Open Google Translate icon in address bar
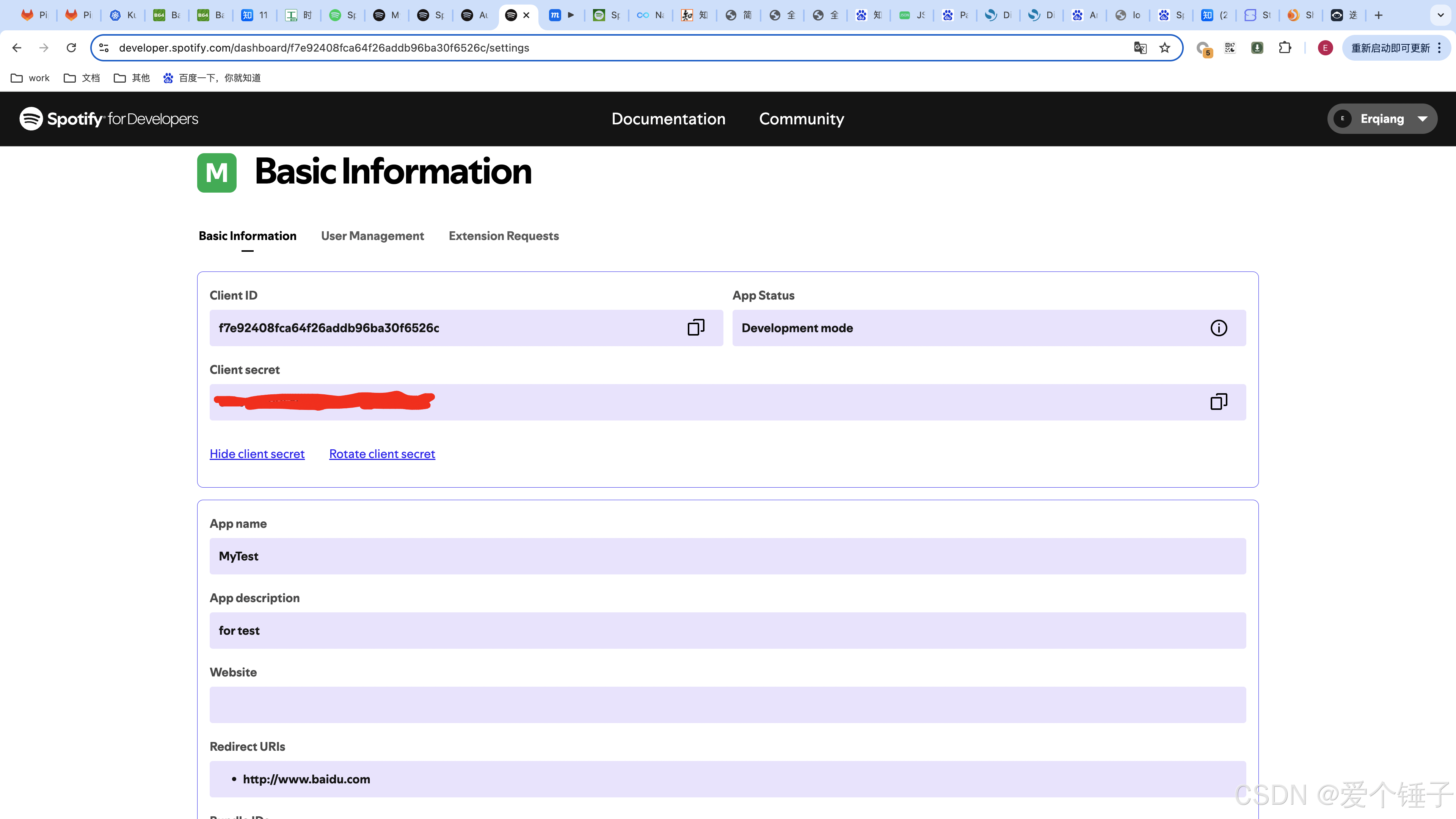Viewport: 1456px width, 819px height. click(1140, 48)
